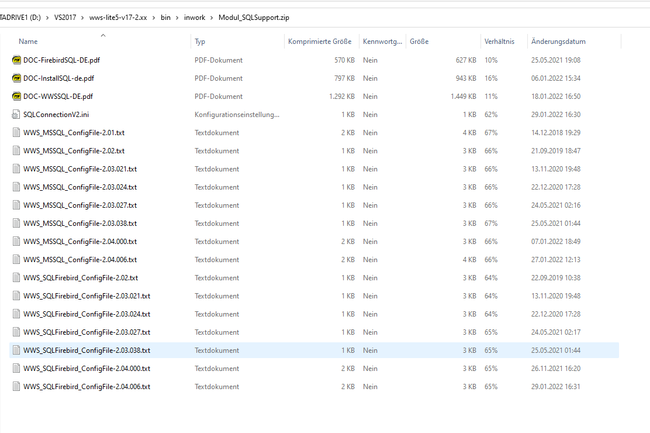Sort by Komprimierte Größe column header
The width and height of the screenshot is (650, 433).
coord(320,41)
